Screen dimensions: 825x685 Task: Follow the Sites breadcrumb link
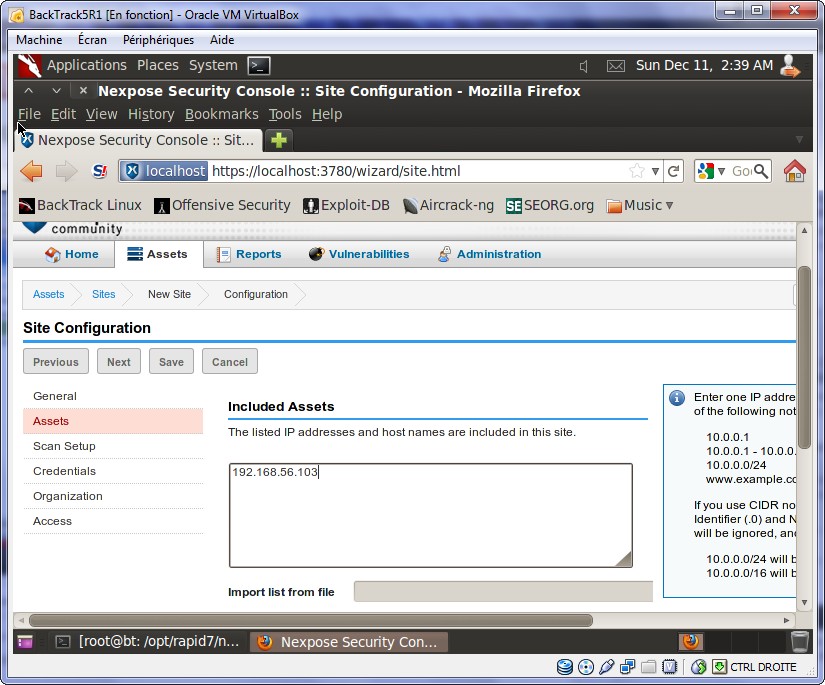104,294
